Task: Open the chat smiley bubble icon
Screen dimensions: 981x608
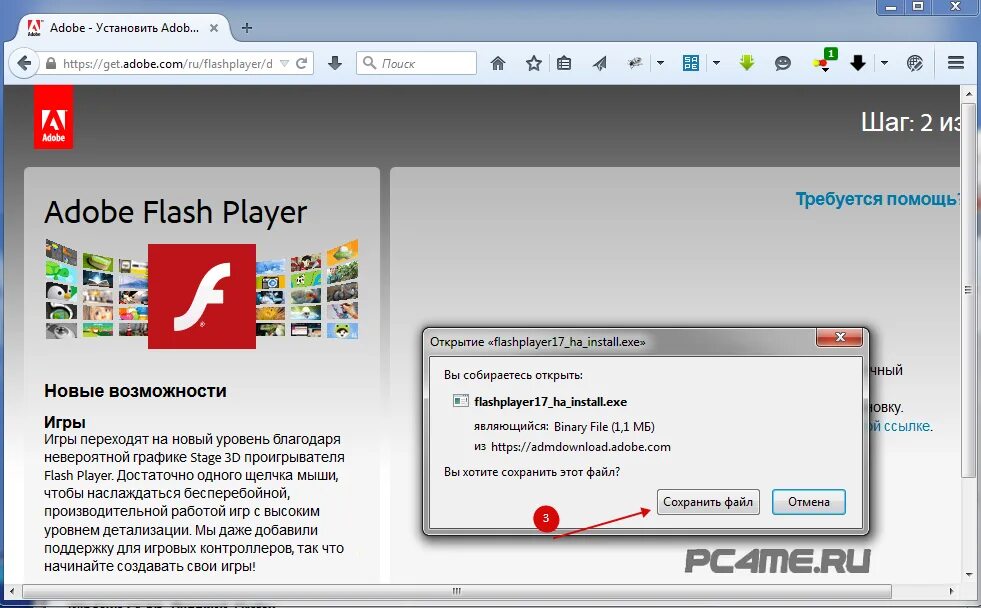Action: [783, 63]
